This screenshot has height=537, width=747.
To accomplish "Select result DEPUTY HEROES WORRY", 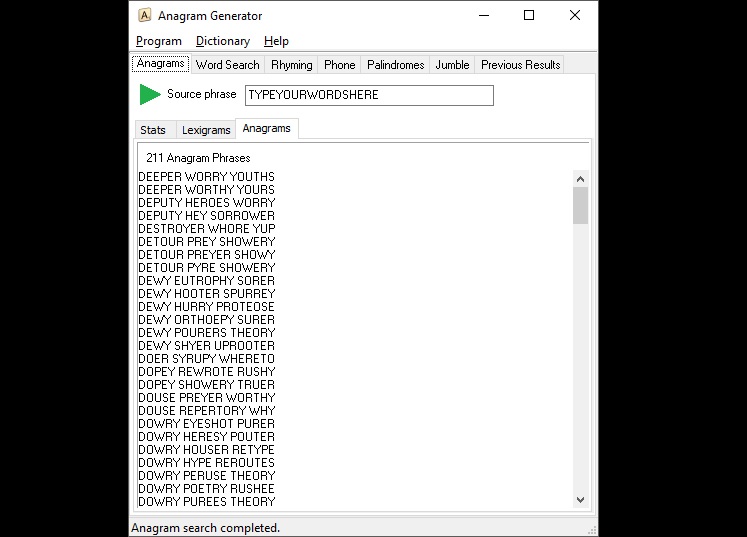I will (206, 203).
